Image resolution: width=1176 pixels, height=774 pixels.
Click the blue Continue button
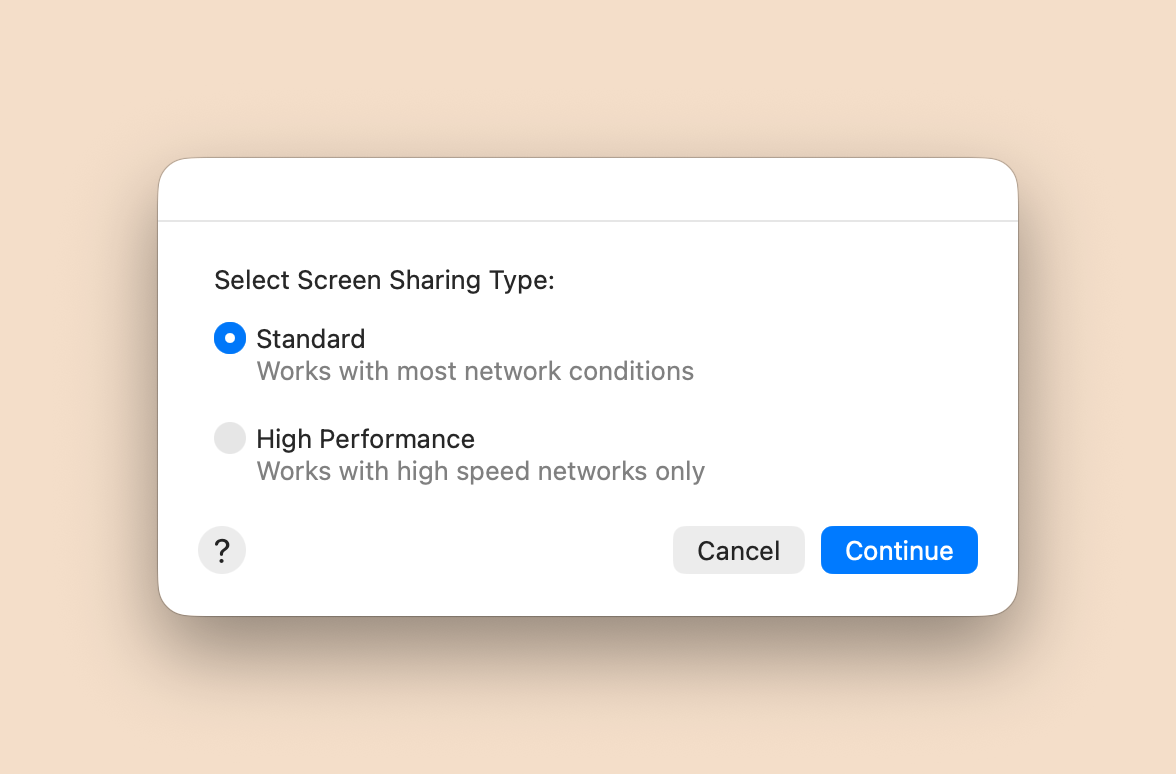point(898,550)
